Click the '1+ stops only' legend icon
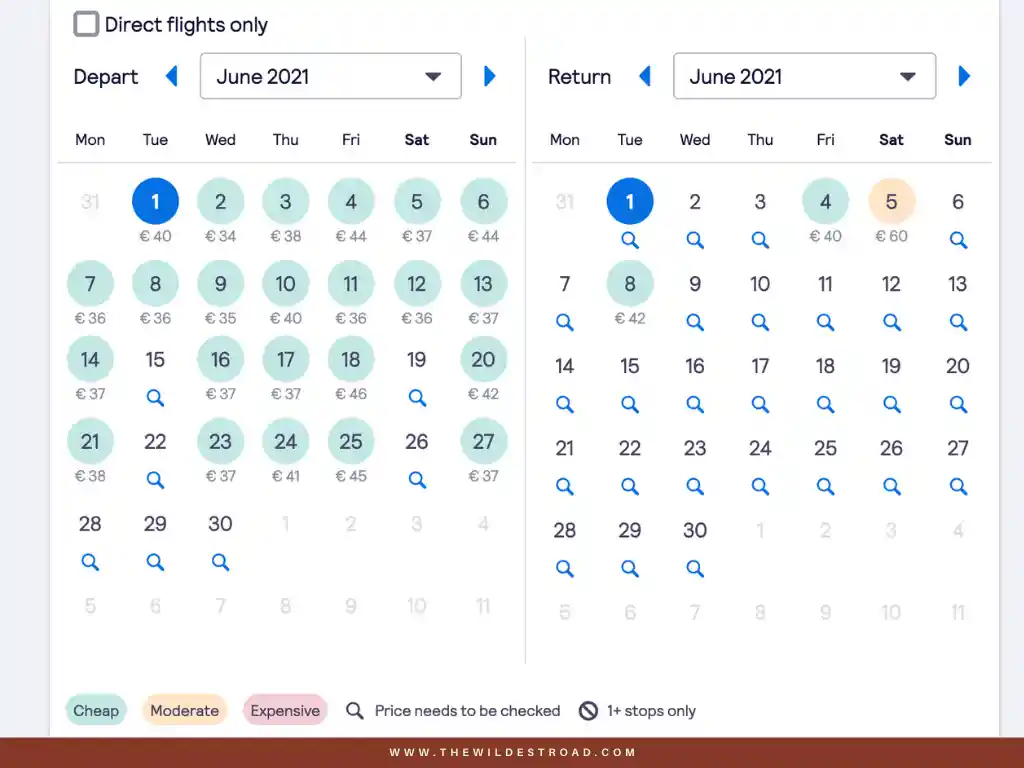1024x768 pixels. [x=589, y=710]
